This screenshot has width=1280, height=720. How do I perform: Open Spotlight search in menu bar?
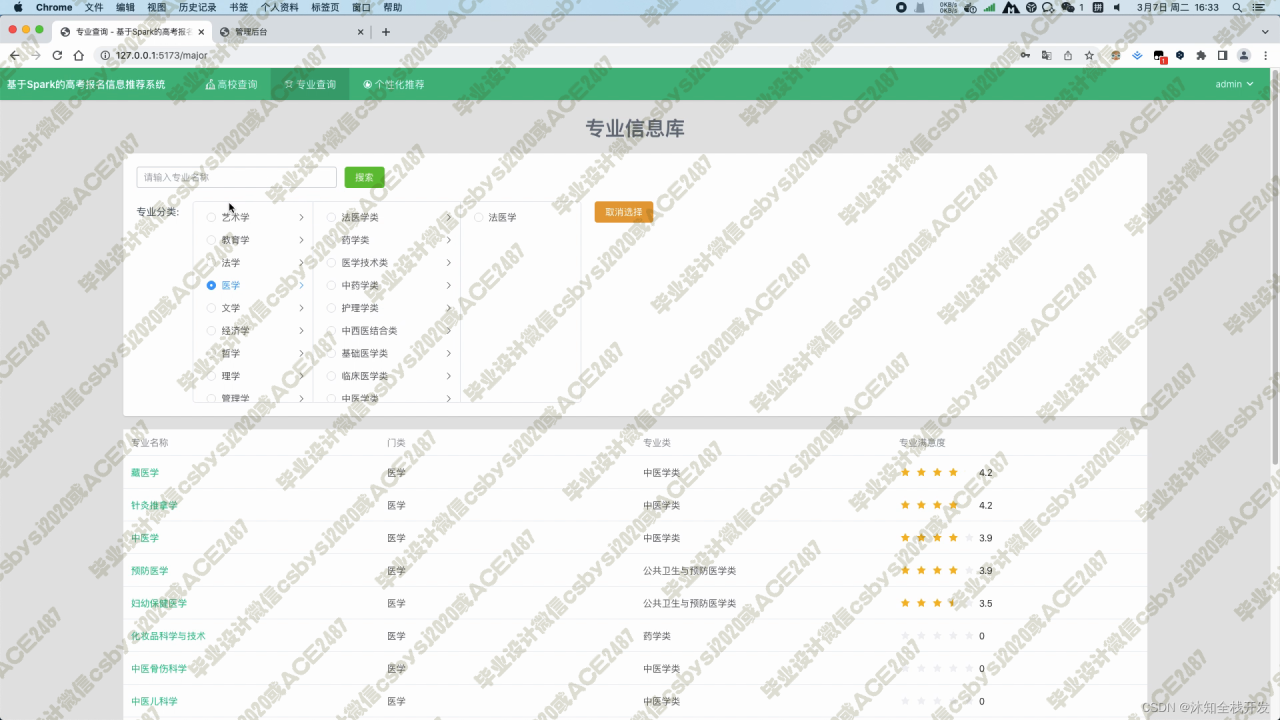(x=1239, y=7)
